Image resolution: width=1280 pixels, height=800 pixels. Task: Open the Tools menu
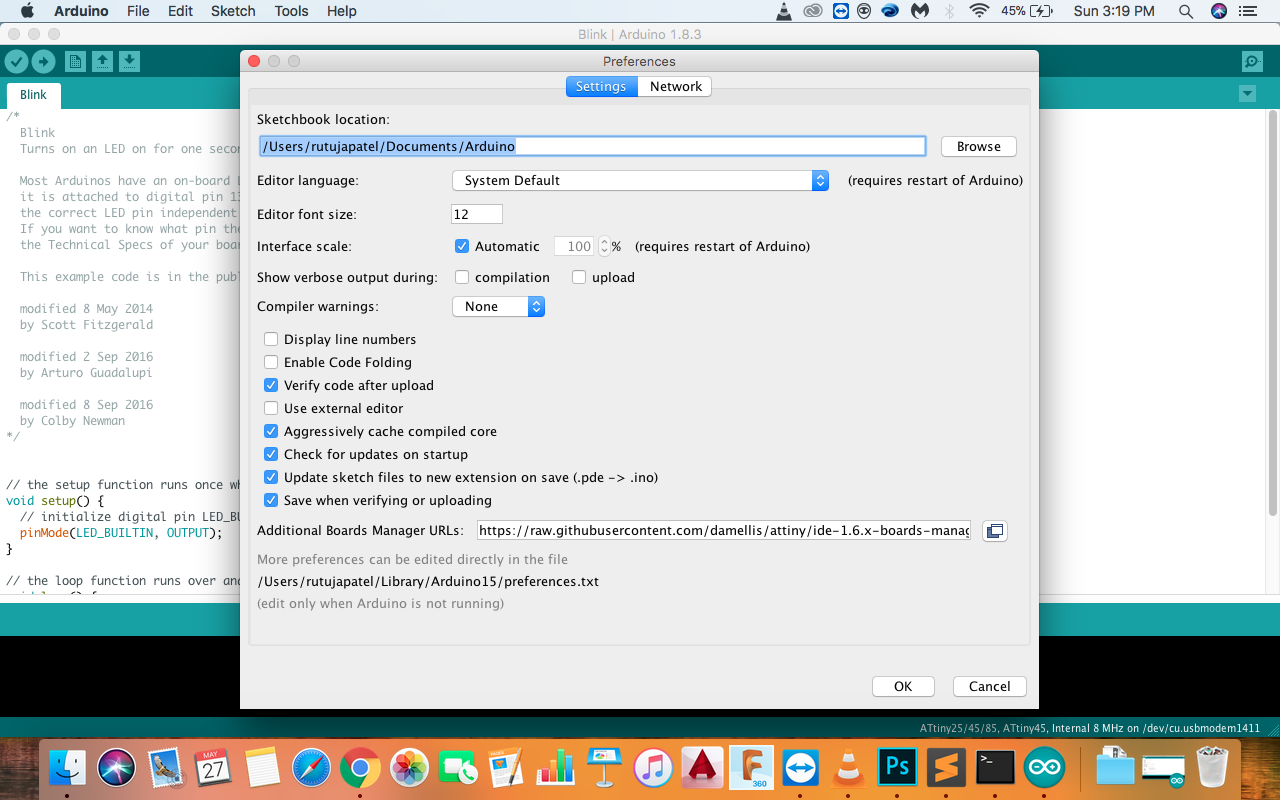(x=291, y=11)
